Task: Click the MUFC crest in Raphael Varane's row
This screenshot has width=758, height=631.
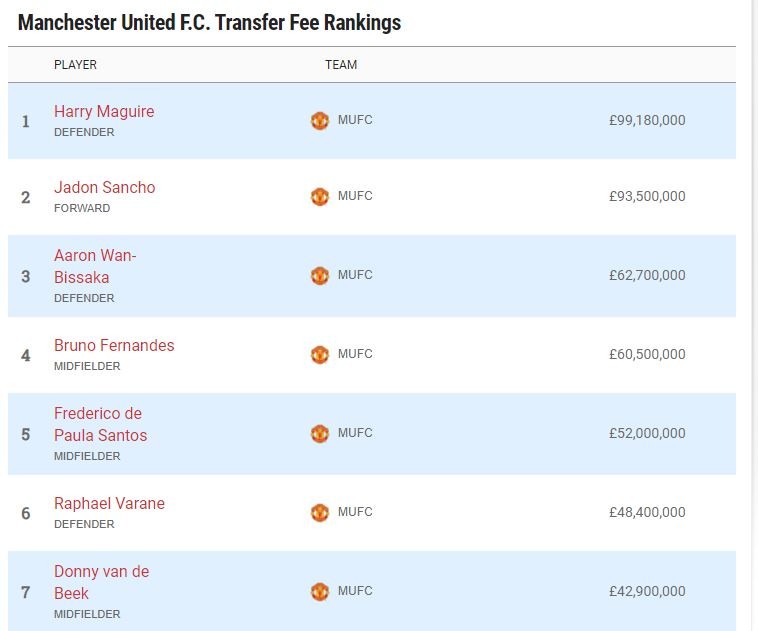Action: point(320,513)
